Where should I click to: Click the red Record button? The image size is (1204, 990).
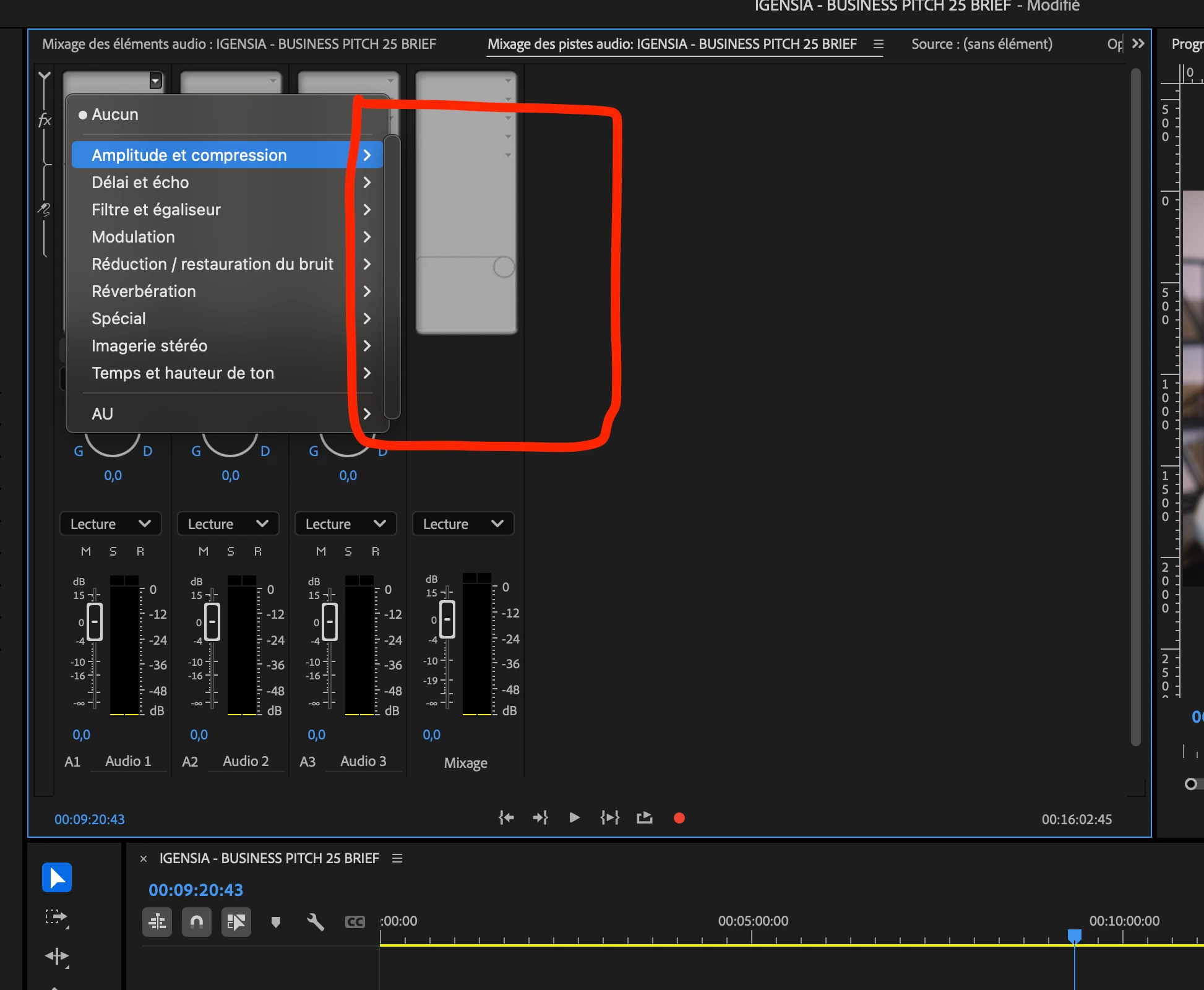[x=679, y=818]
